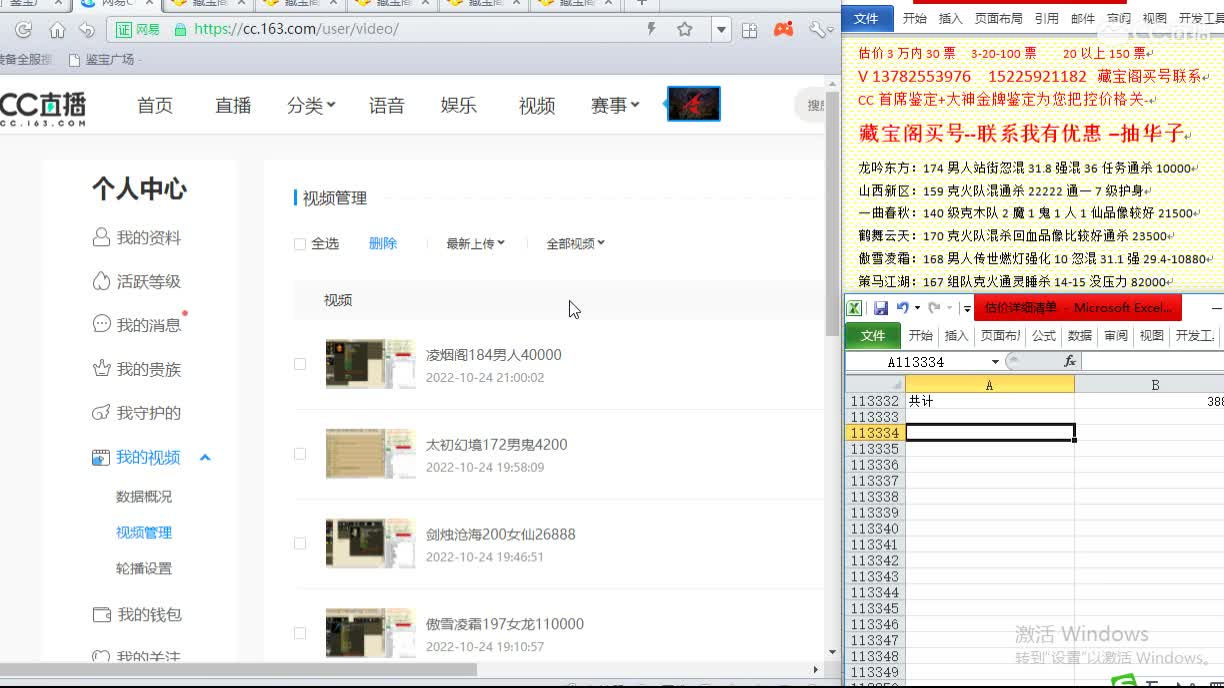This screenshot has height=688, width=1224.
Task: Expand the 分类 navigation dropdown
Action: click(x=311, y=105)
